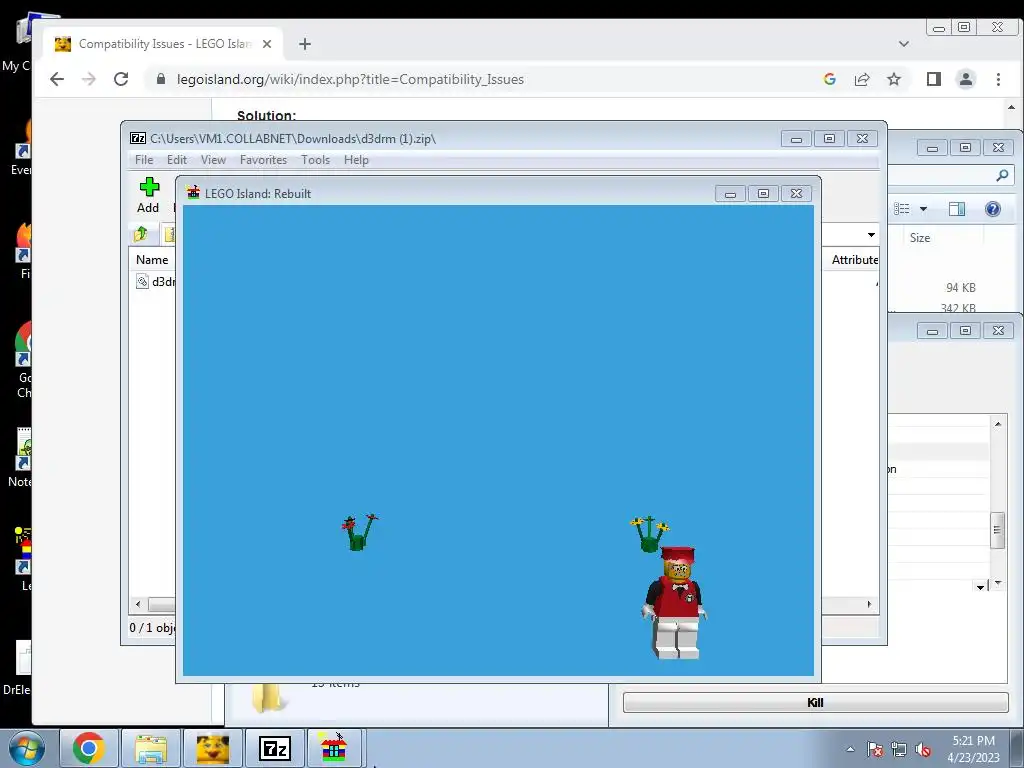Open the File menu in 7-Zip
1024x768 pixels.
point(144,160)
